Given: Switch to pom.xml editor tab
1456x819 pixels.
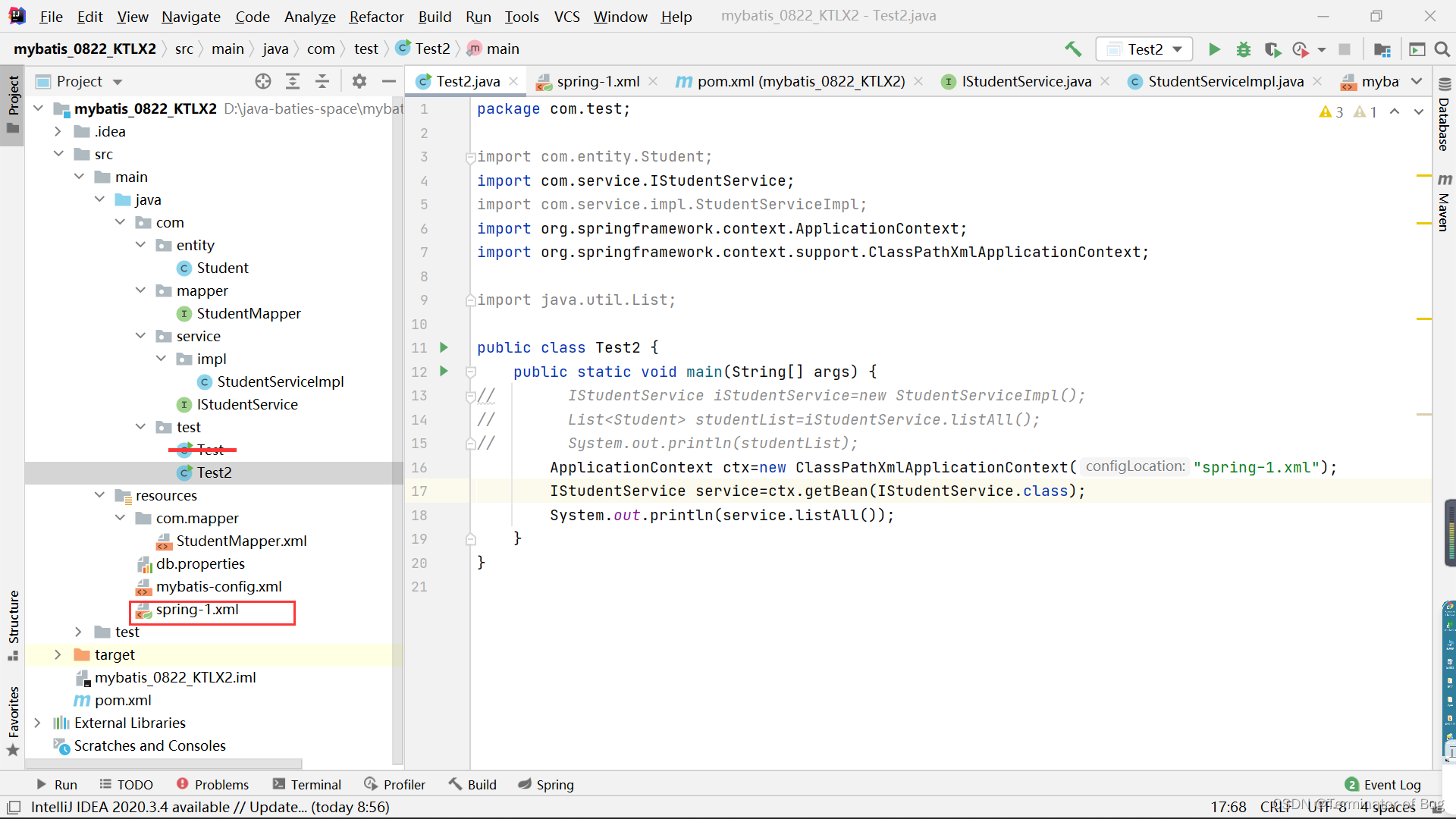Looking at the screenshot, I should coord(800,81).
